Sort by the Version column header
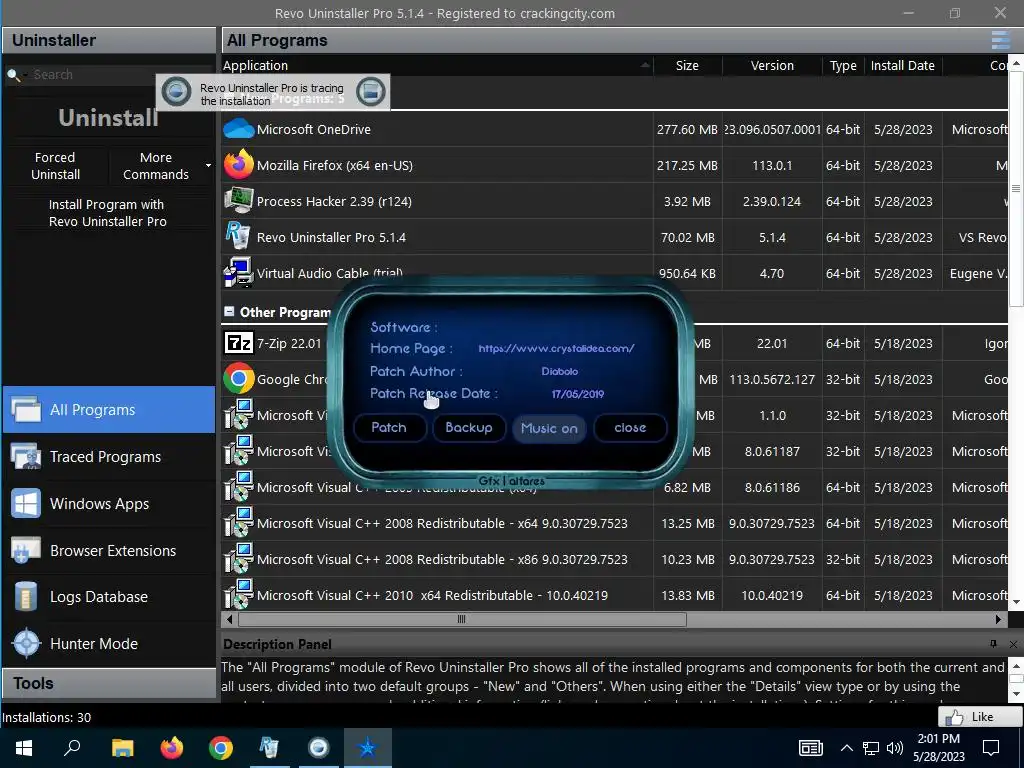 pos(772,65)
